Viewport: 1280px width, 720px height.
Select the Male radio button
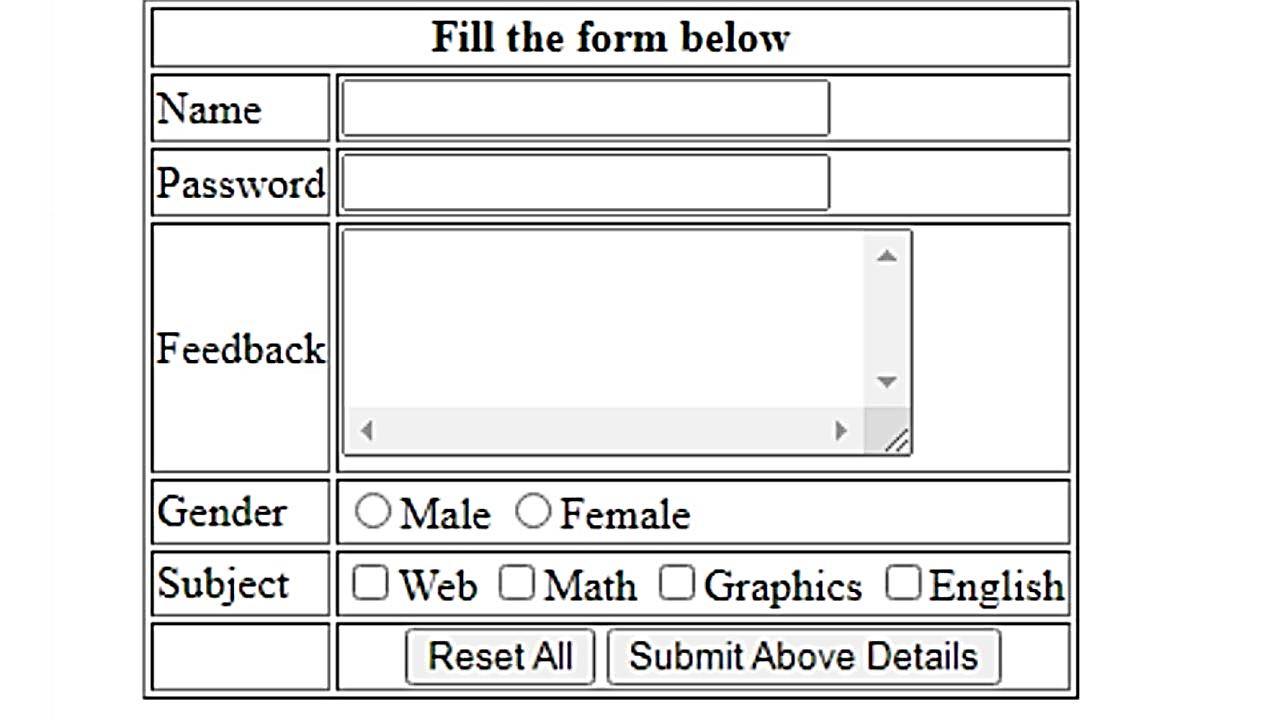373,511
